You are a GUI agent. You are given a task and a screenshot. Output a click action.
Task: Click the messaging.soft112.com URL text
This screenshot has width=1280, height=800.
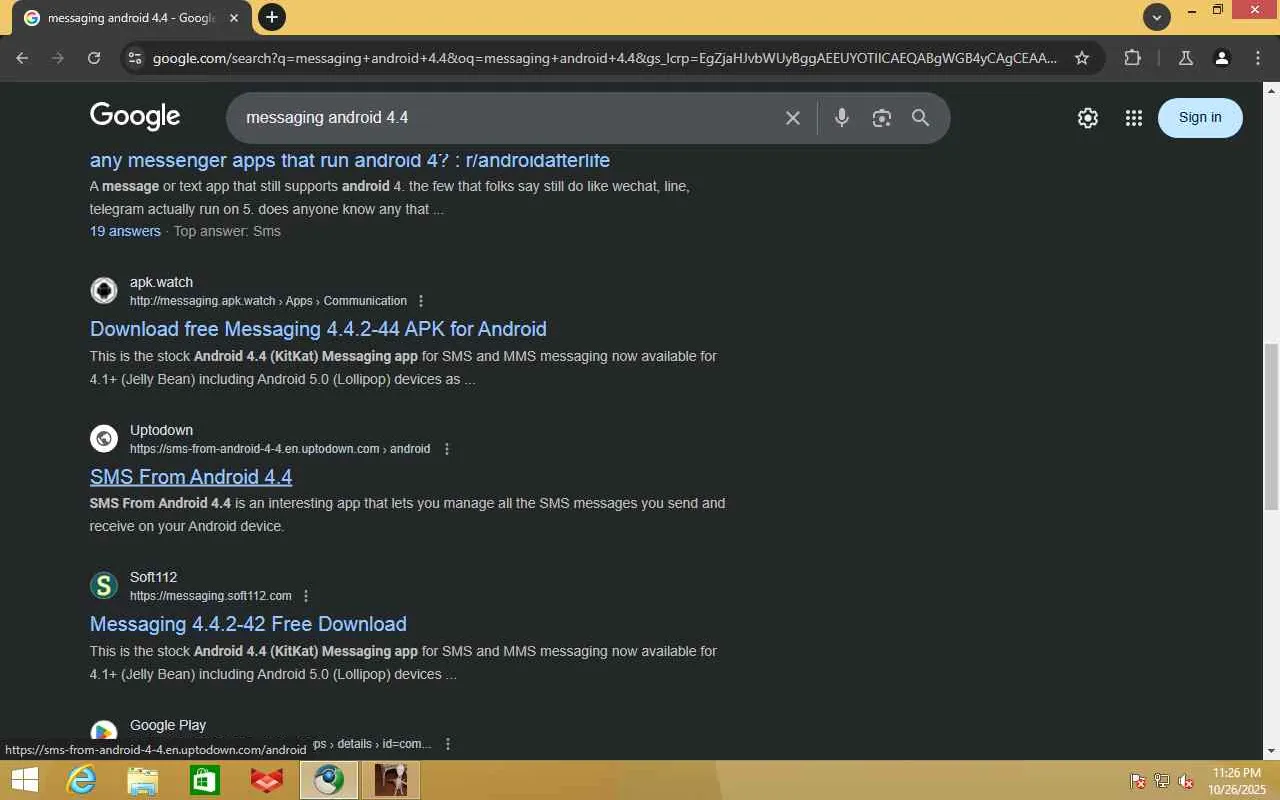coord(211,596)
